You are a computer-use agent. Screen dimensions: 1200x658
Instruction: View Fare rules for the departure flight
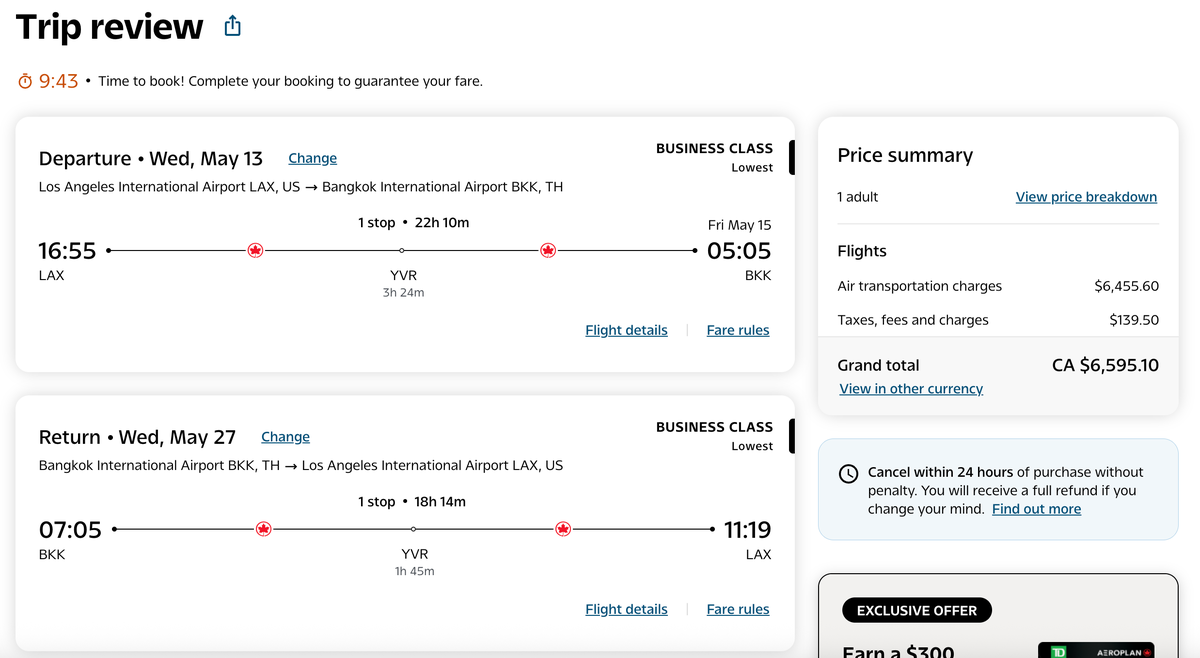tap(737, 330)
